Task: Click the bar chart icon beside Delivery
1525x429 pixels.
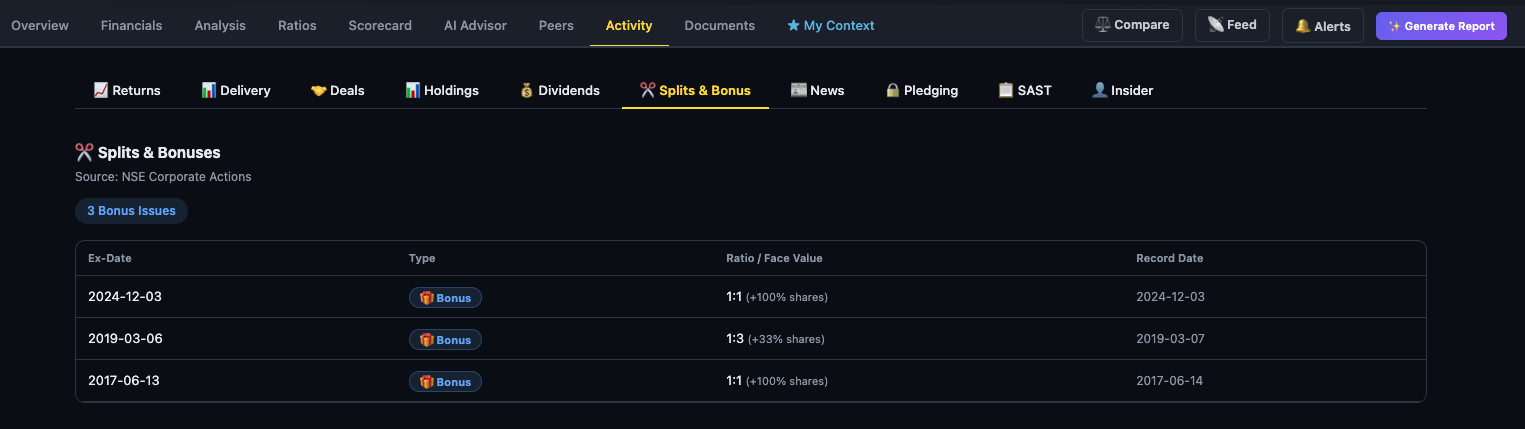Action: coord(209,90)
